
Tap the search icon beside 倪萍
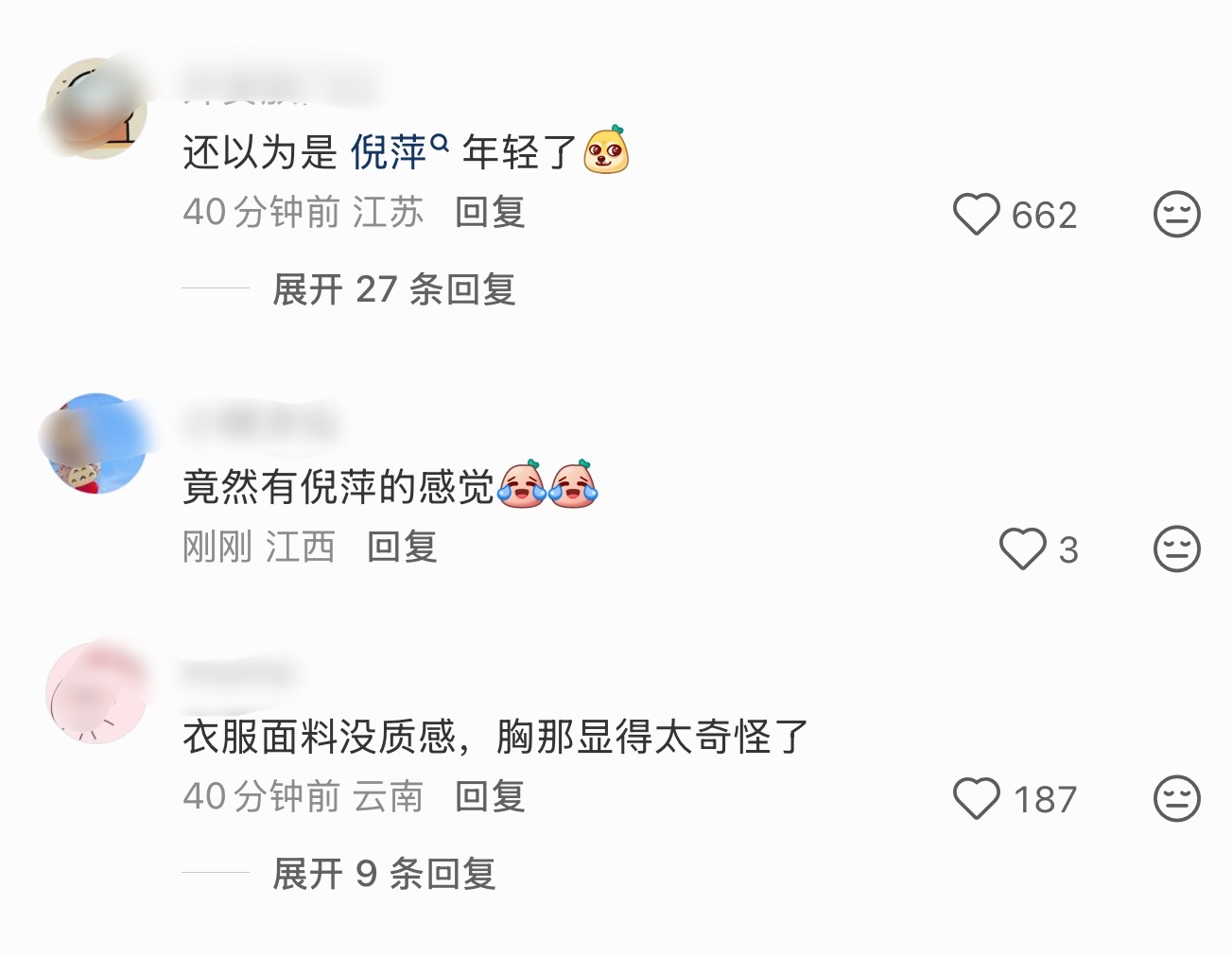[x=439, y=144]
